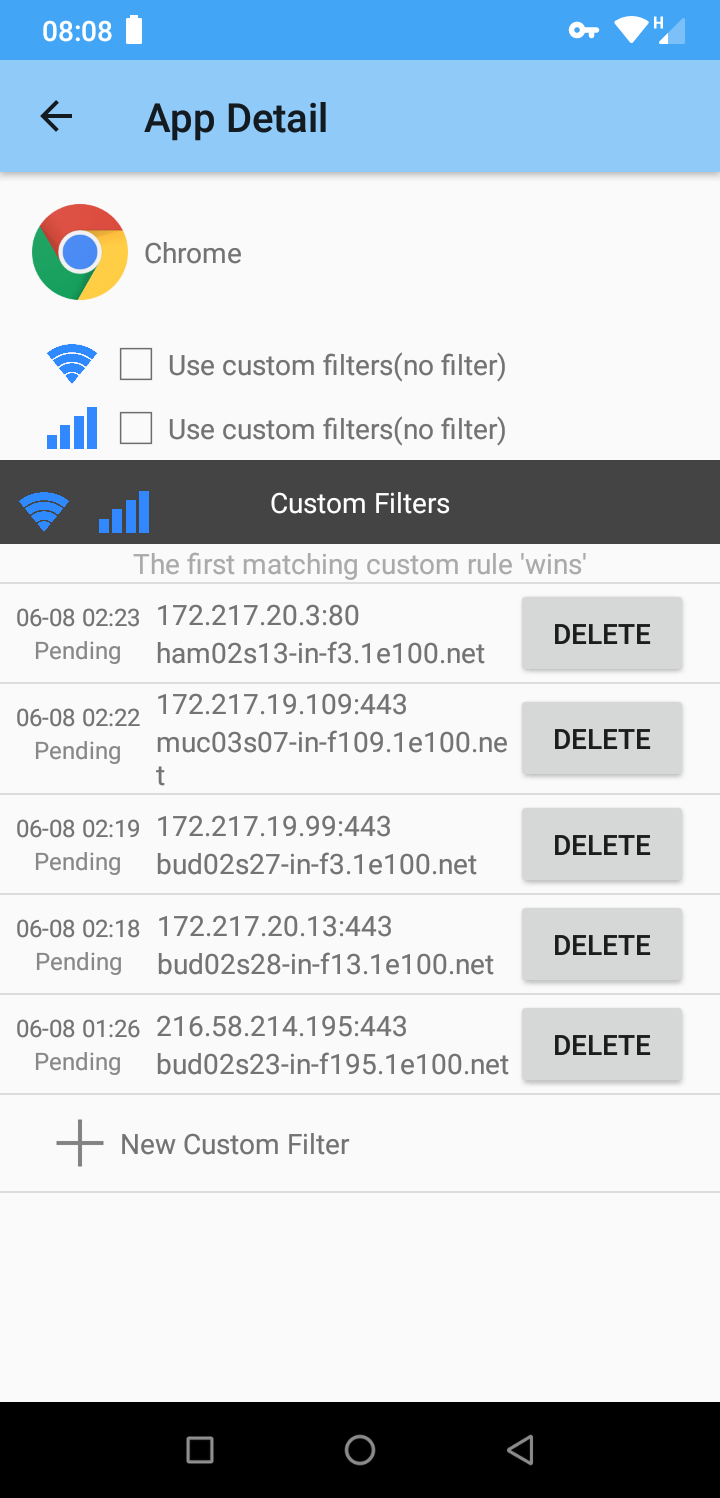This screenshot has height=1498, width=720.
Task: Tap mobile data icon in Custom Filters header
Action: 124,512
